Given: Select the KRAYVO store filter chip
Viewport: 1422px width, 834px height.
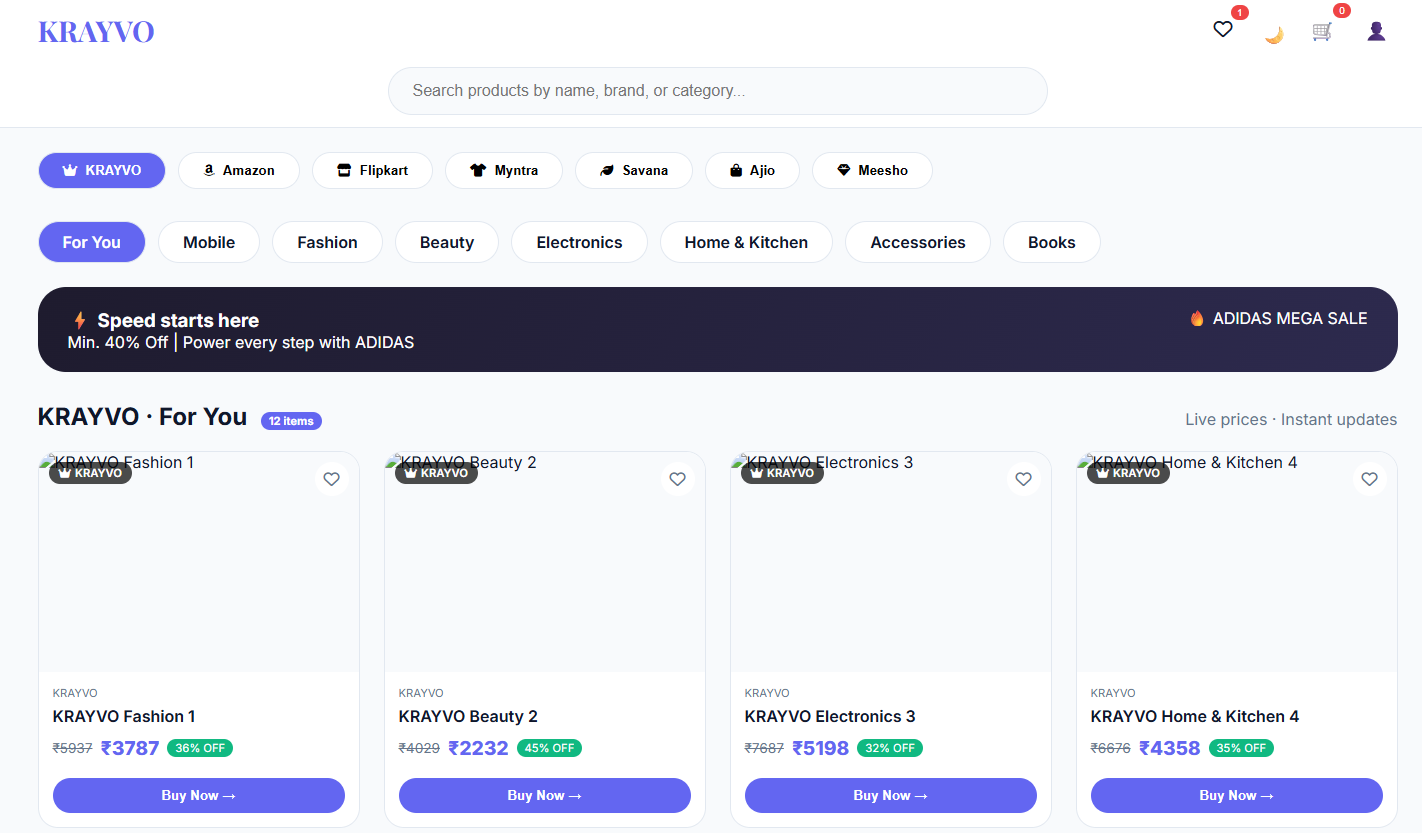Looking at the screenshot, I should [x=102, y=170].
